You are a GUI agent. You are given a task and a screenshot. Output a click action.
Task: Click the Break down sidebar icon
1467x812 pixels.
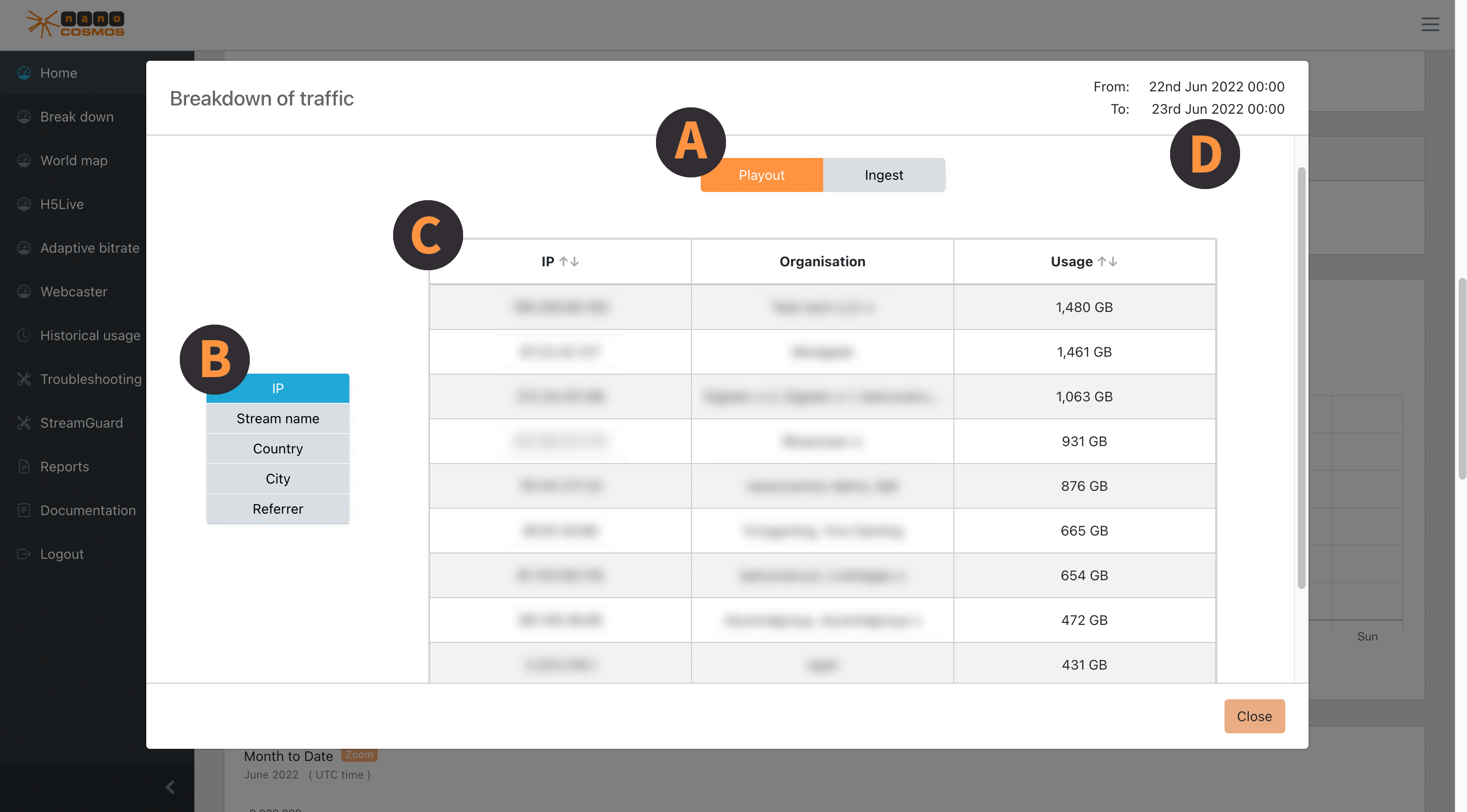coord(24,117)
